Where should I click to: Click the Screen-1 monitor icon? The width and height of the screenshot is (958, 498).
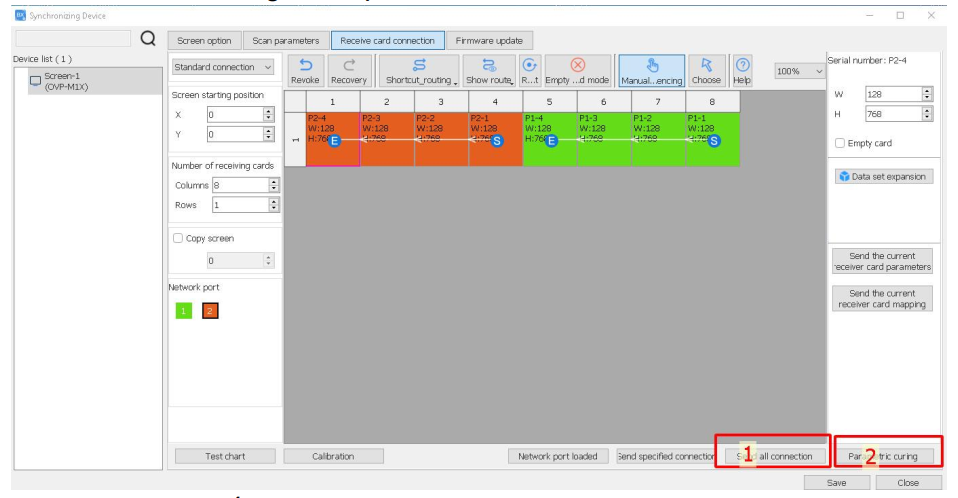tap(35, 81)
